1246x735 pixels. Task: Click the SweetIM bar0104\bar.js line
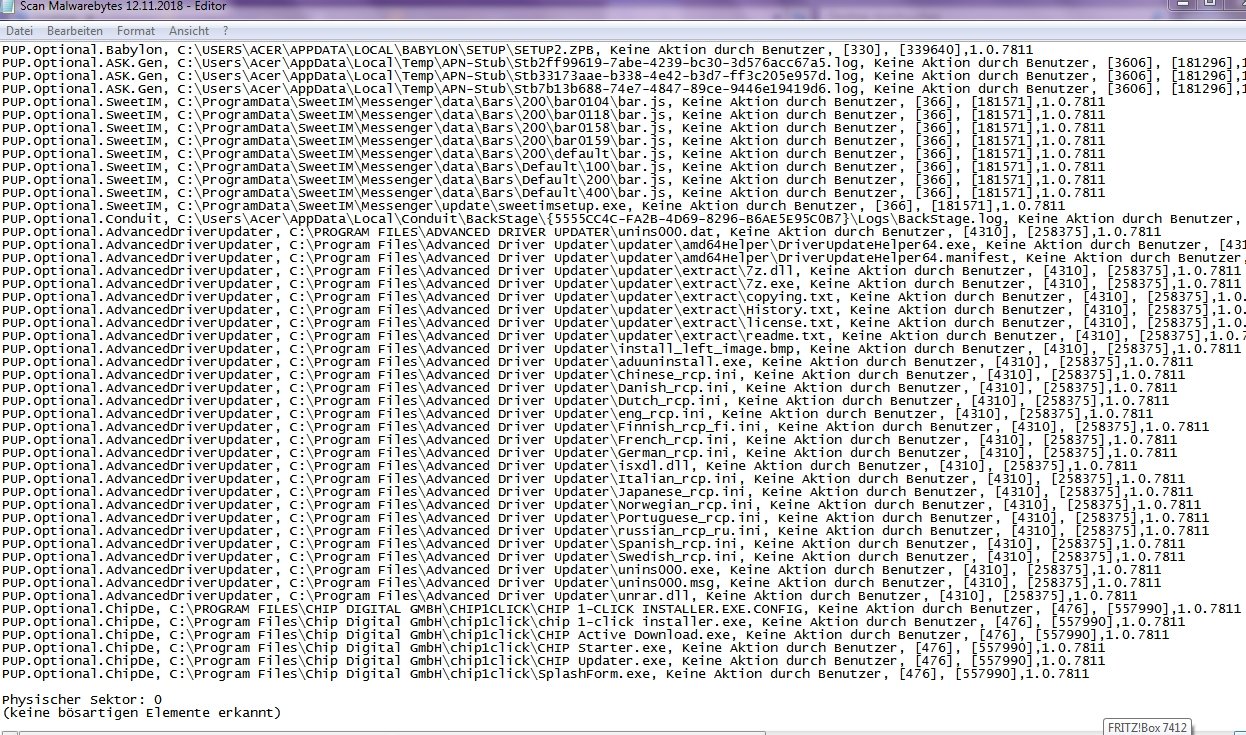pyautogui.click(x=553, y=101)
